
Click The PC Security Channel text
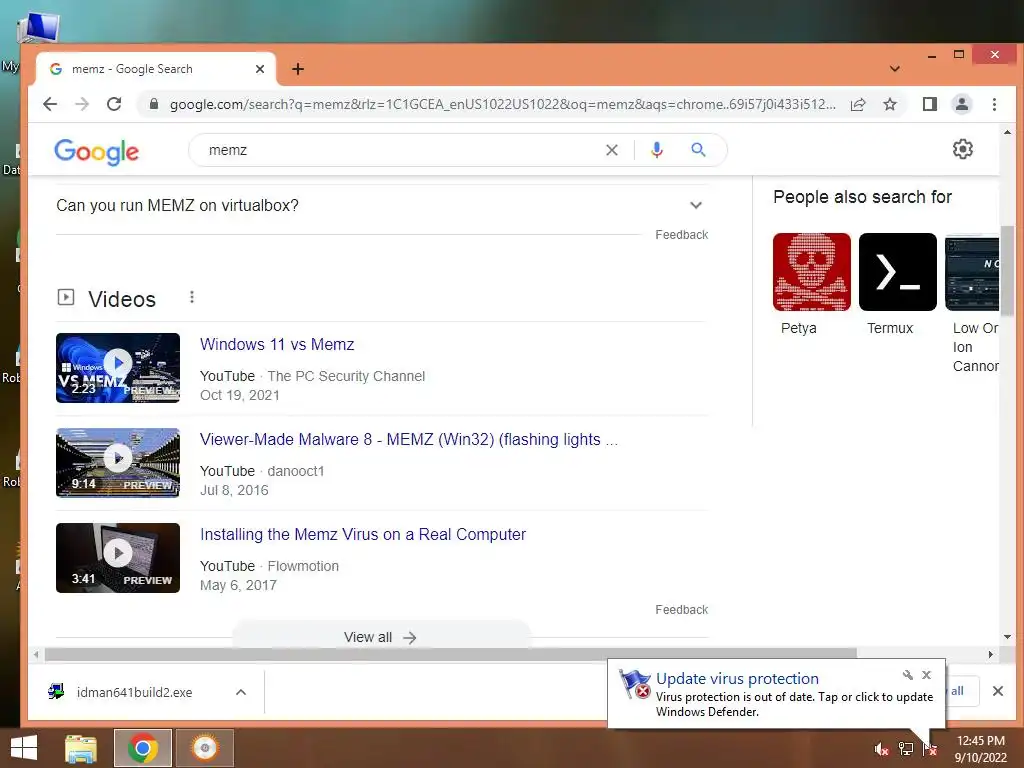coord(346,376)
